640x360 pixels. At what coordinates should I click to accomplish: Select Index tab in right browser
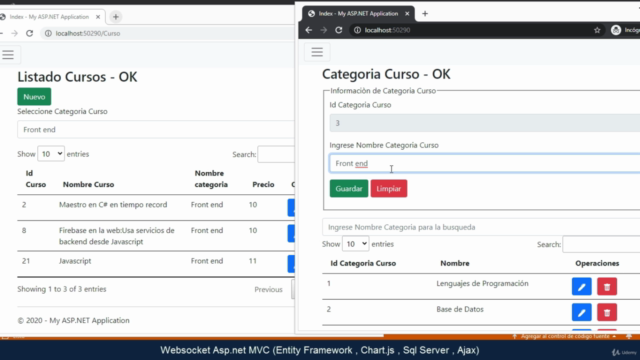(358, 13)
